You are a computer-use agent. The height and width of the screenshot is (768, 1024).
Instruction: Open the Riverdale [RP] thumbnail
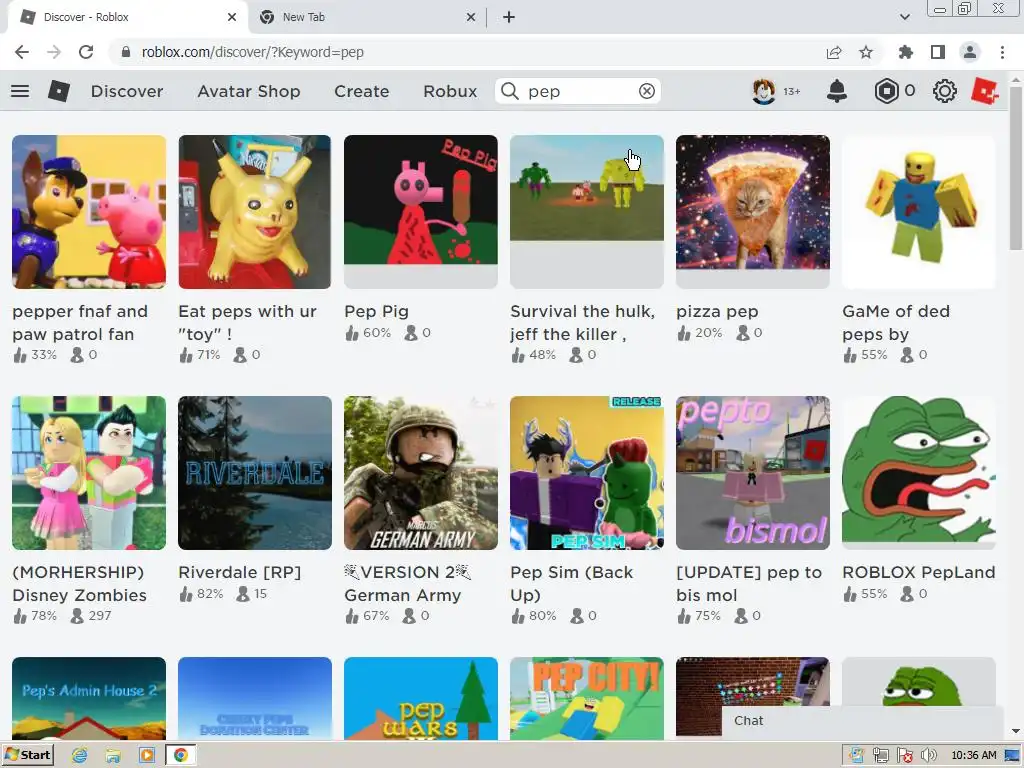(255, 473)
